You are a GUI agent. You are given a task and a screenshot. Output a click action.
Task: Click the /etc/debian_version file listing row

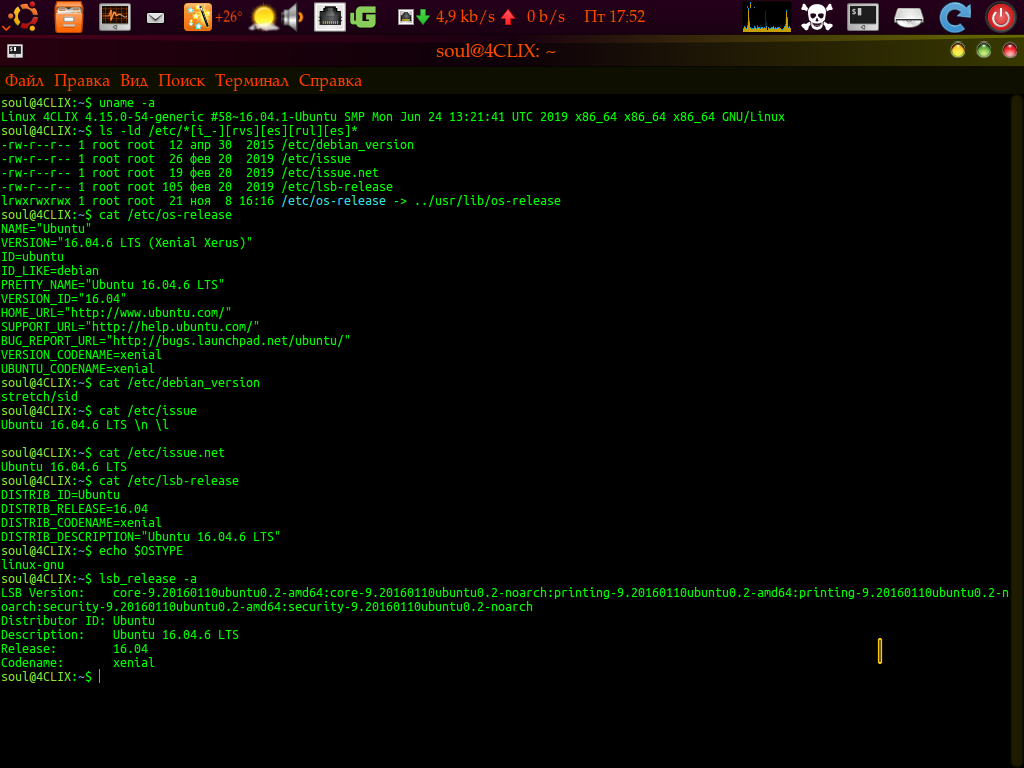click(x=207, y=145)
